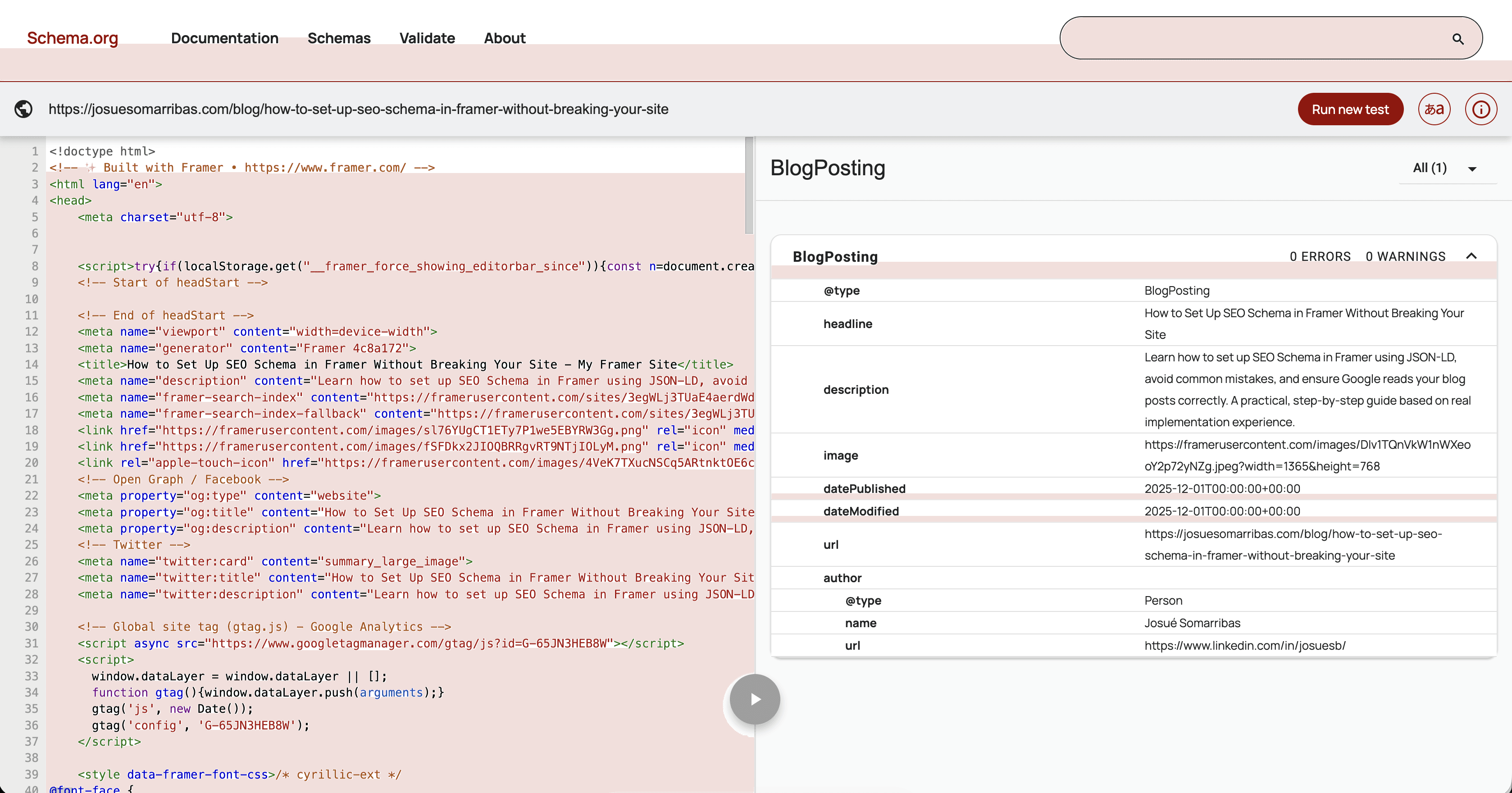Open the language selector icon
This screenshot has width=1512, height=793.
click(1434, 109)
